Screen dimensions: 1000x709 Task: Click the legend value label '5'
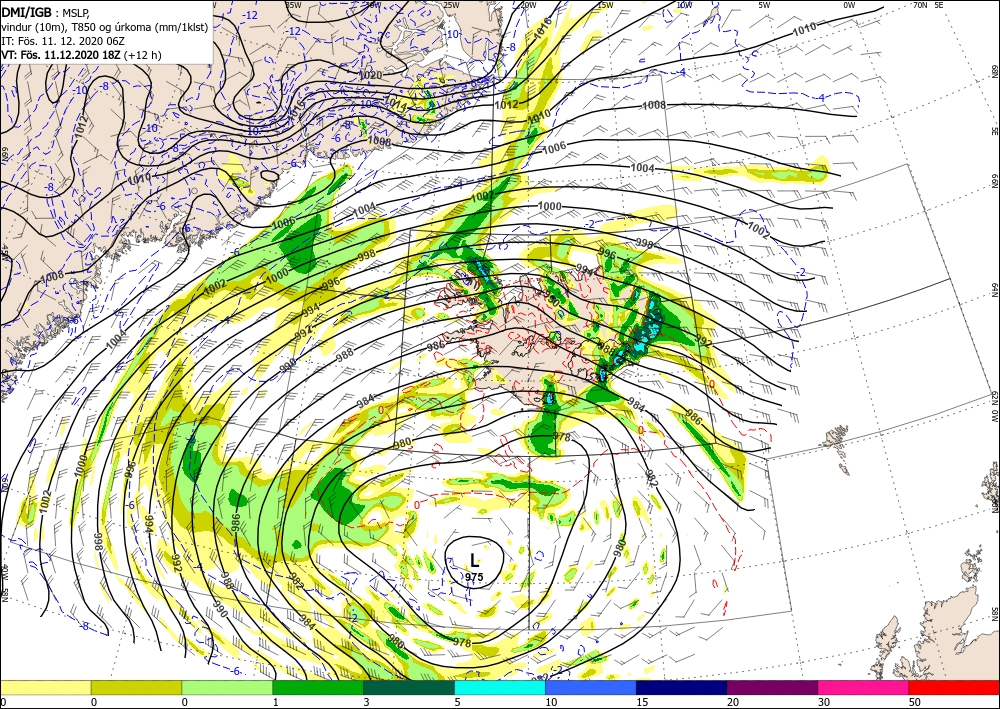coord(458,702)
